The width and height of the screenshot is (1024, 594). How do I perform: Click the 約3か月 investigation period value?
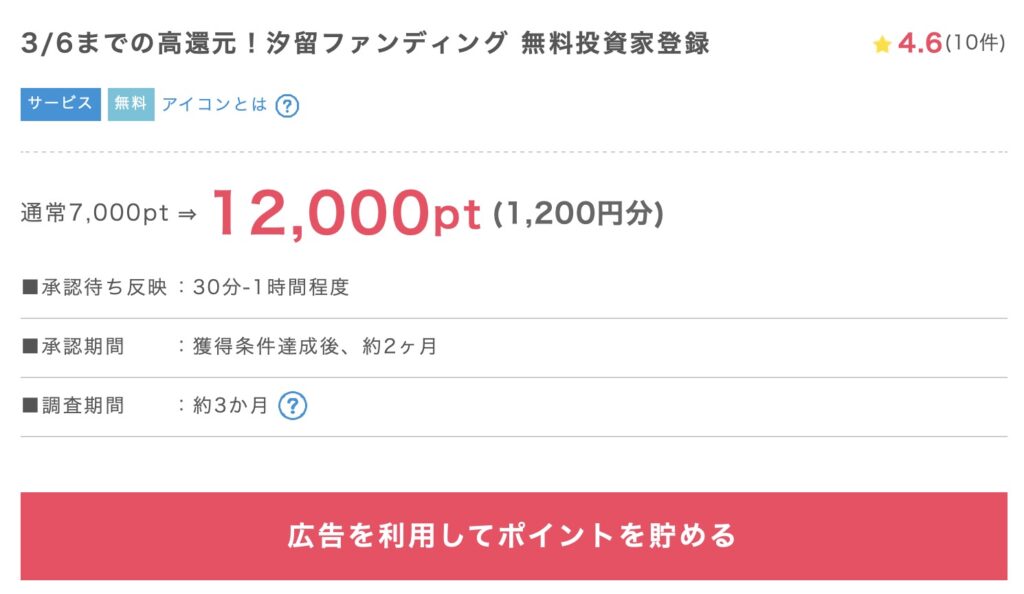coord(230,406)
